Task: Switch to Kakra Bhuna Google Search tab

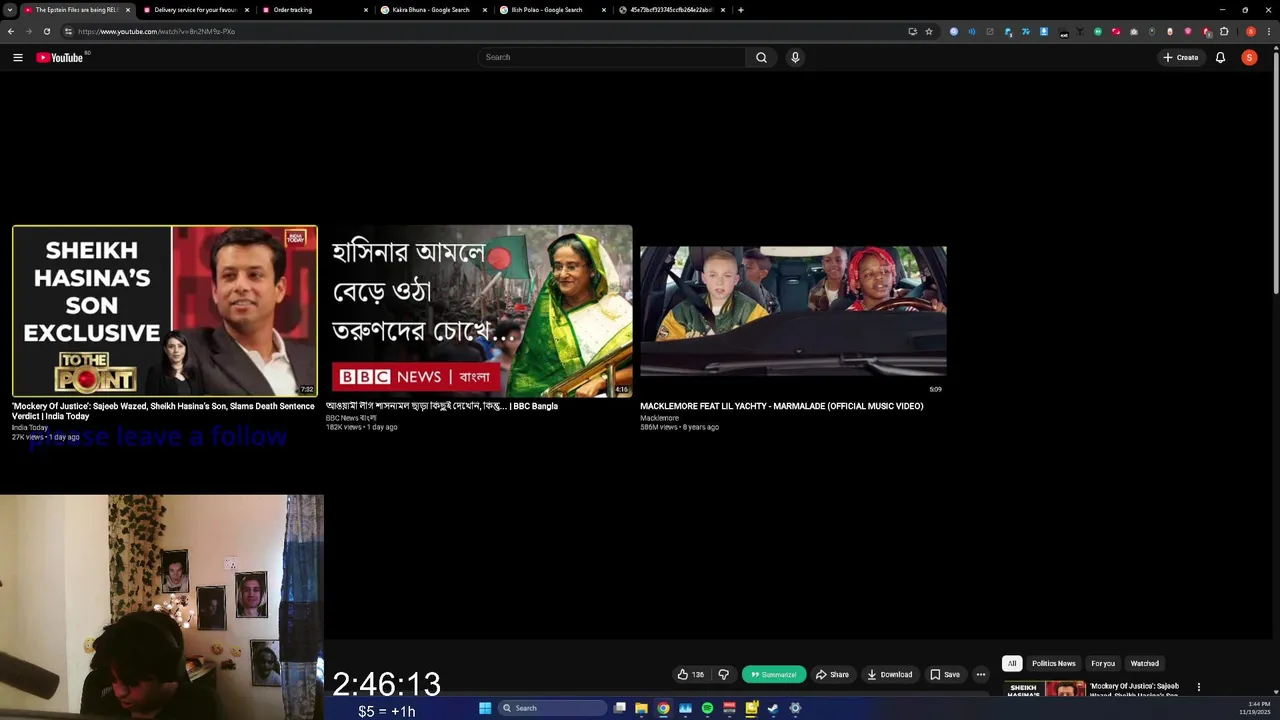Action: 430,10
